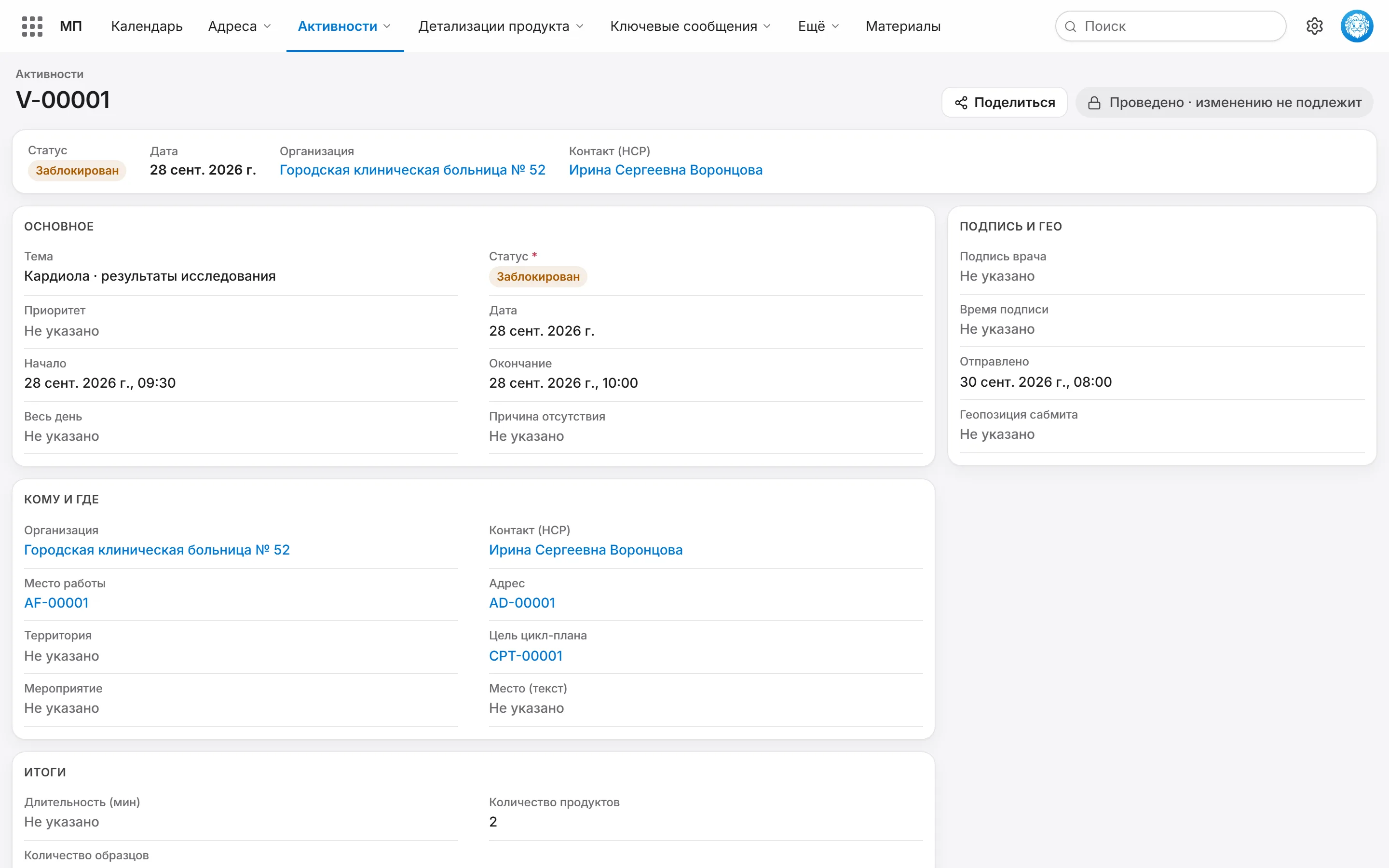Open Ирина Сергеевна Воронцова in header summary
The width and height of the screenshot is (1389, 868).
point(666,170)
